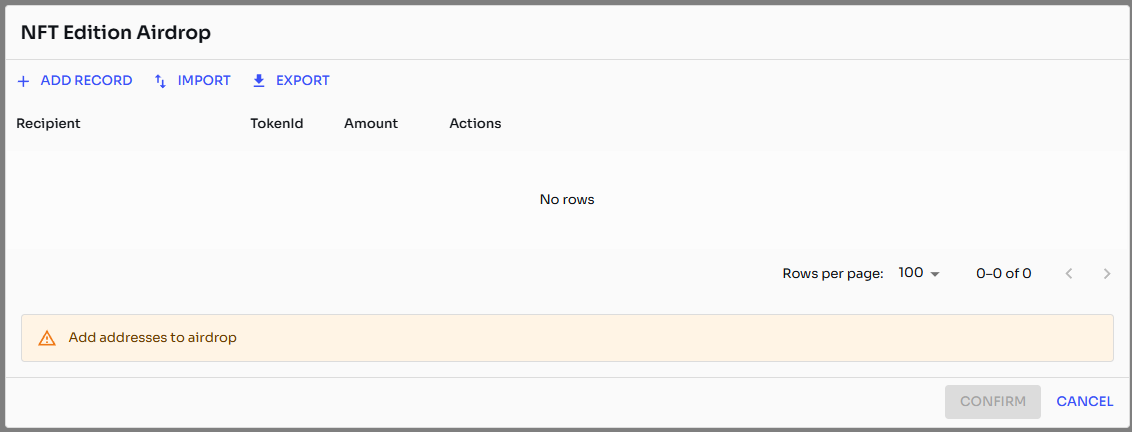The image size is (1132, 432).
Task: Expand the dropdown arrow next to 100
Action: point(935,274)
